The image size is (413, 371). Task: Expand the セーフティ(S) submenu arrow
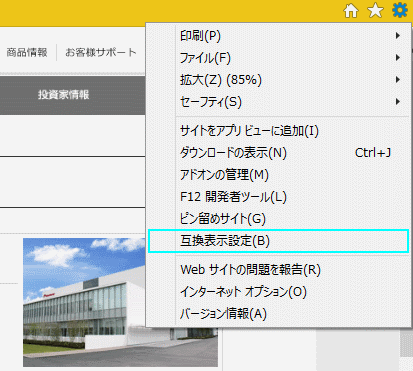(398, 102)
